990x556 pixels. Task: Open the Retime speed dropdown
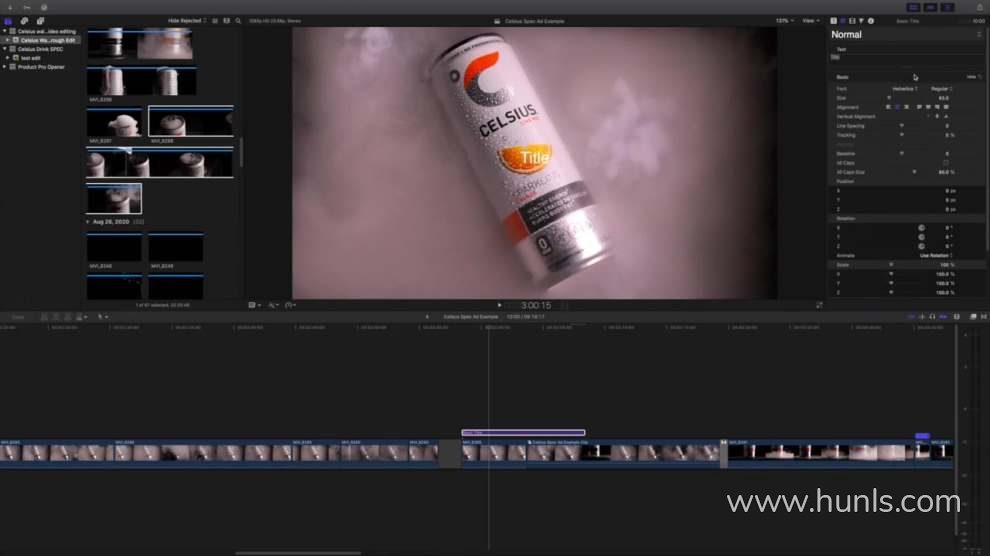tap(290, 305)
